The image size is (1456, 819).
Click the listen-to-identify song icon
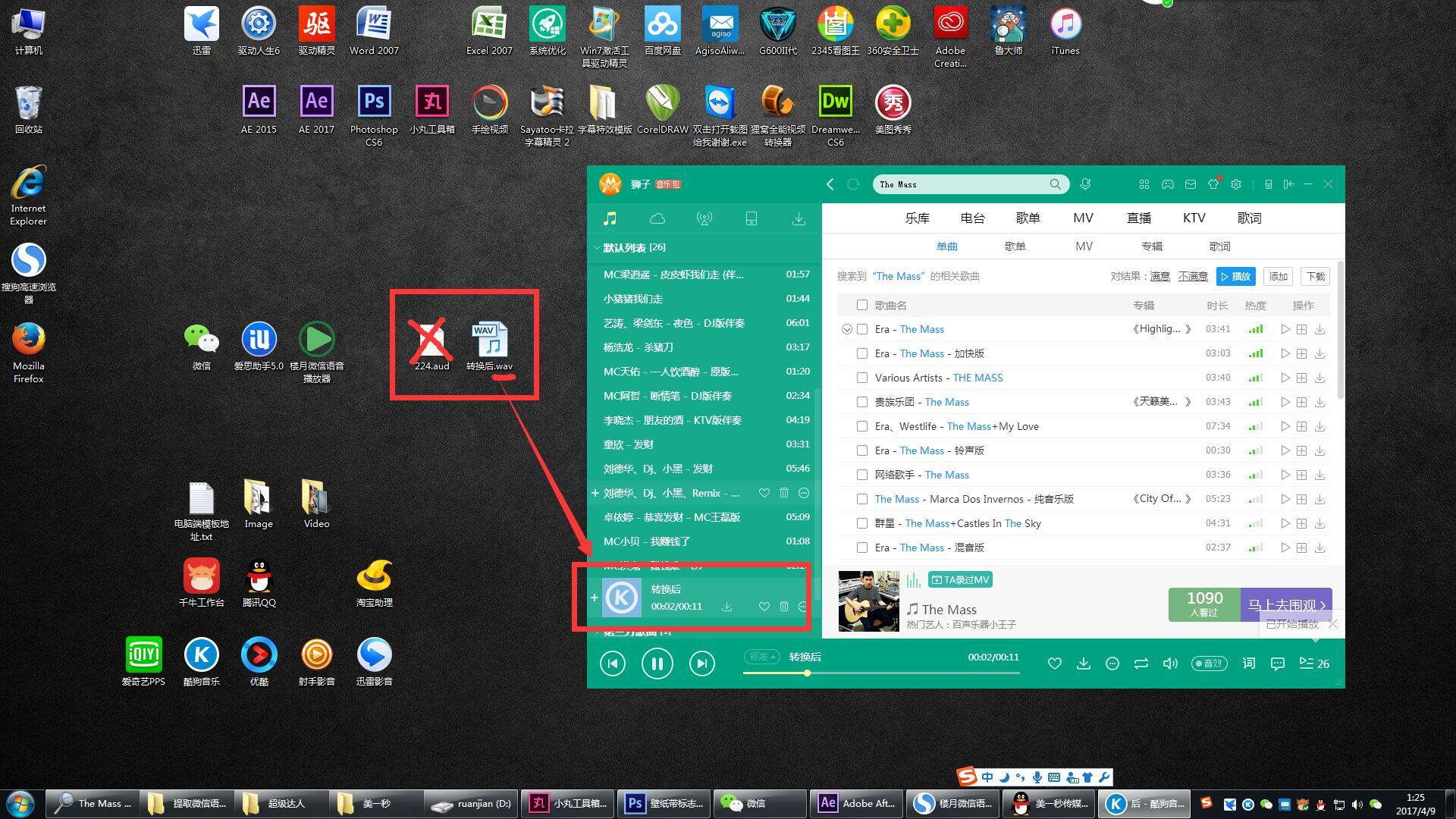click(x=1085, y=184)
